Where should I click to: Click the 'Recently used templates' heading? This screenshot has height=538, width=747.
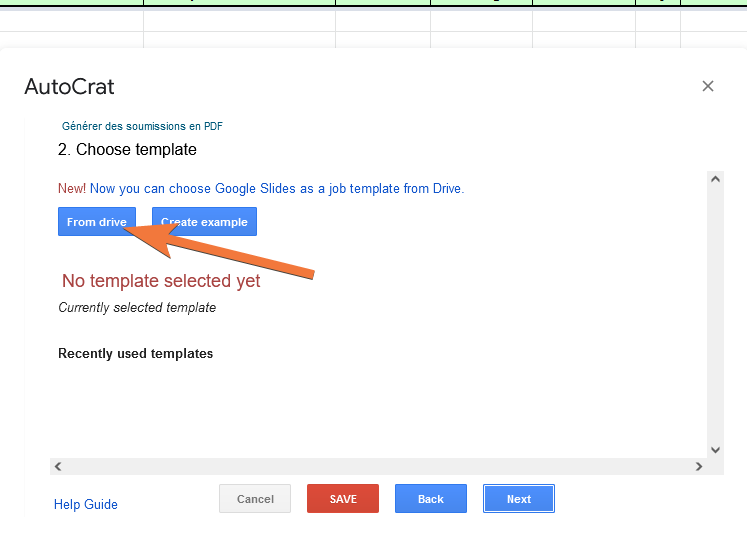click(135, 354)
